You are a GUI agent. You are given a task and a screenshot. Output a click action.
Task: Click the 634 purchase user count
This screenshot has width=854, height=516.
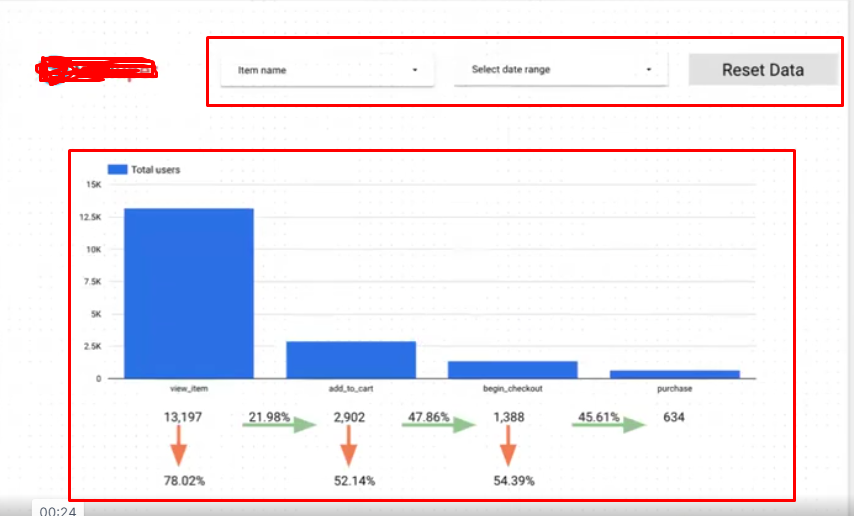pos(675,417)
